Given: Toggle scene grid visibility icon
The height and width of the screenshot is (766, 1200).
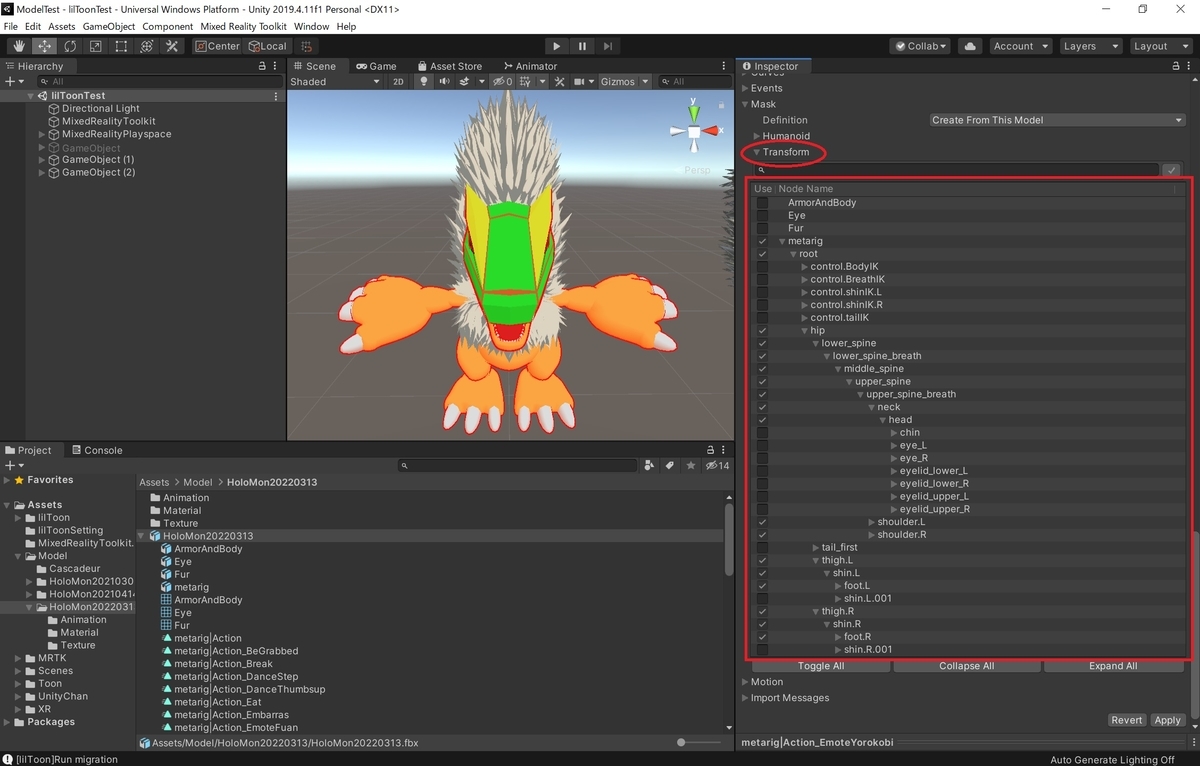Looking at the screenshot, I should 524,82.
